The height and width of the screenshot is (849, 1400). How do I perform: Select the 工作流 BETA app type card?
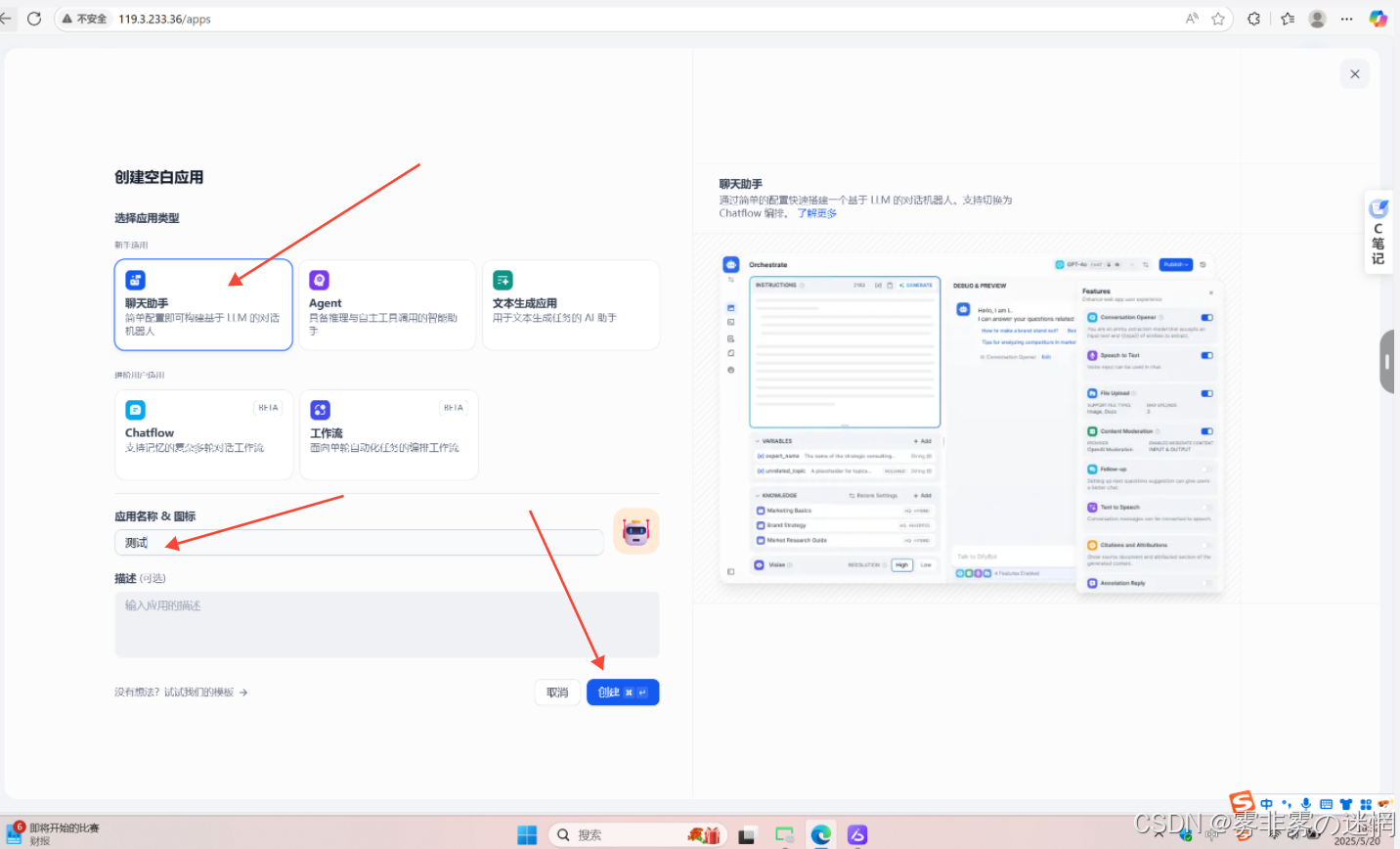point(388,434)
